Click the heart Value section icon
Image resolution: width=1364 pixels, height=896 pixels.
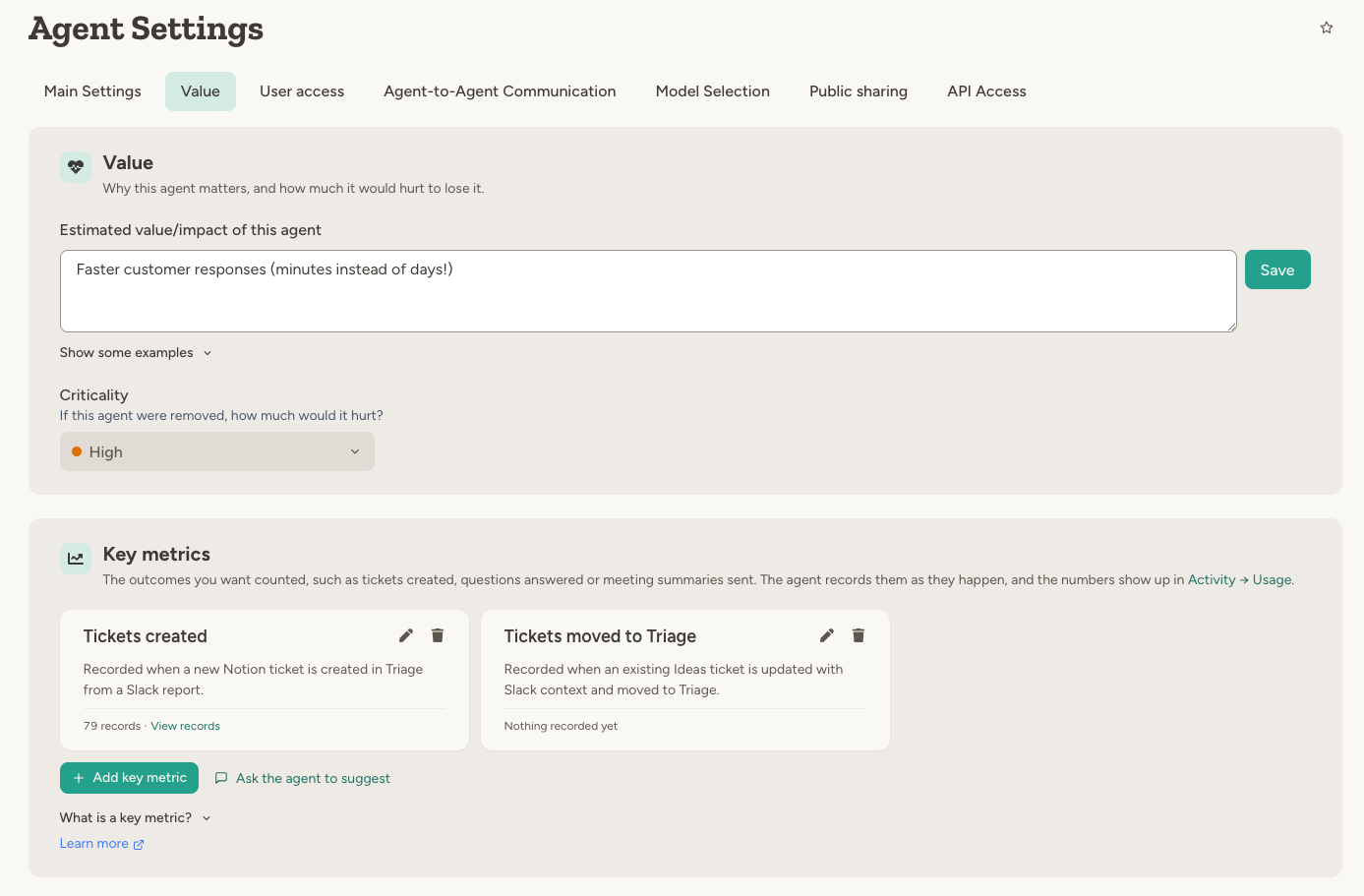76,166
